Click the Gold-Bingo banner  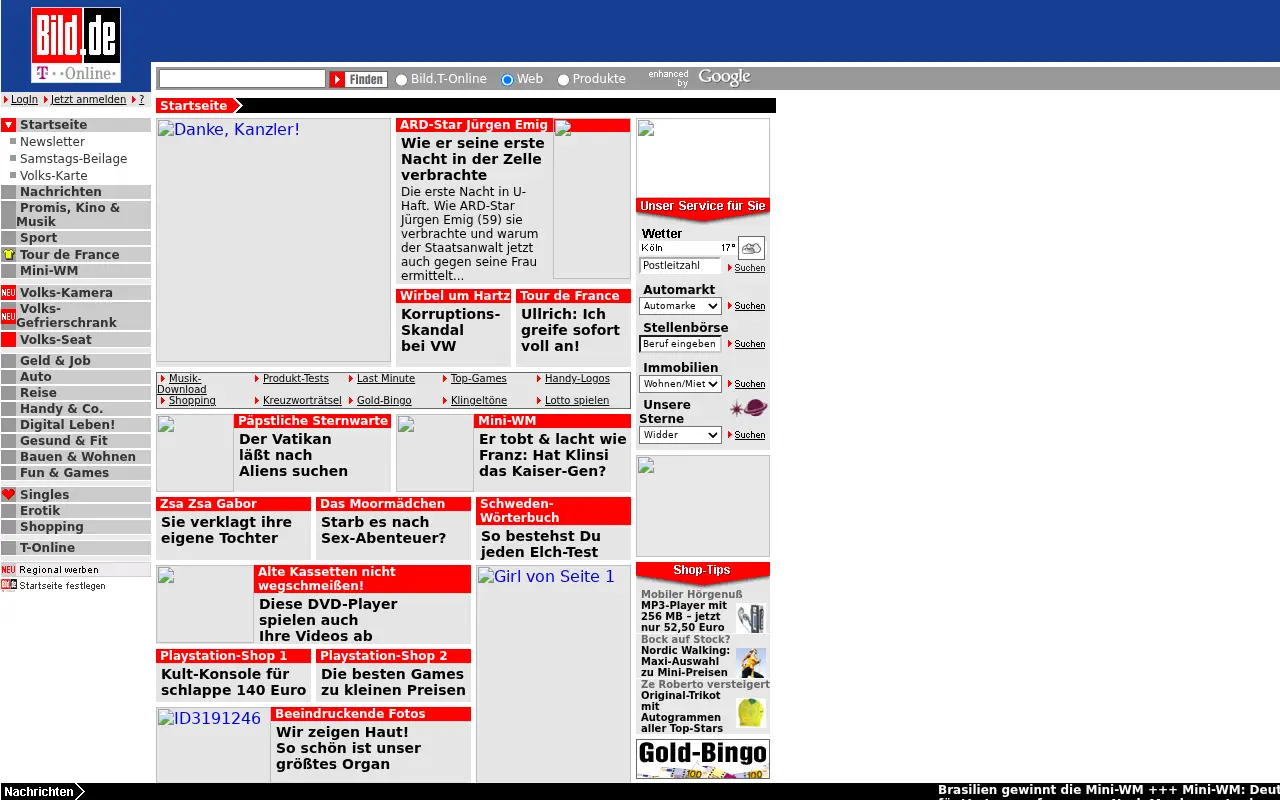point(703,759)
